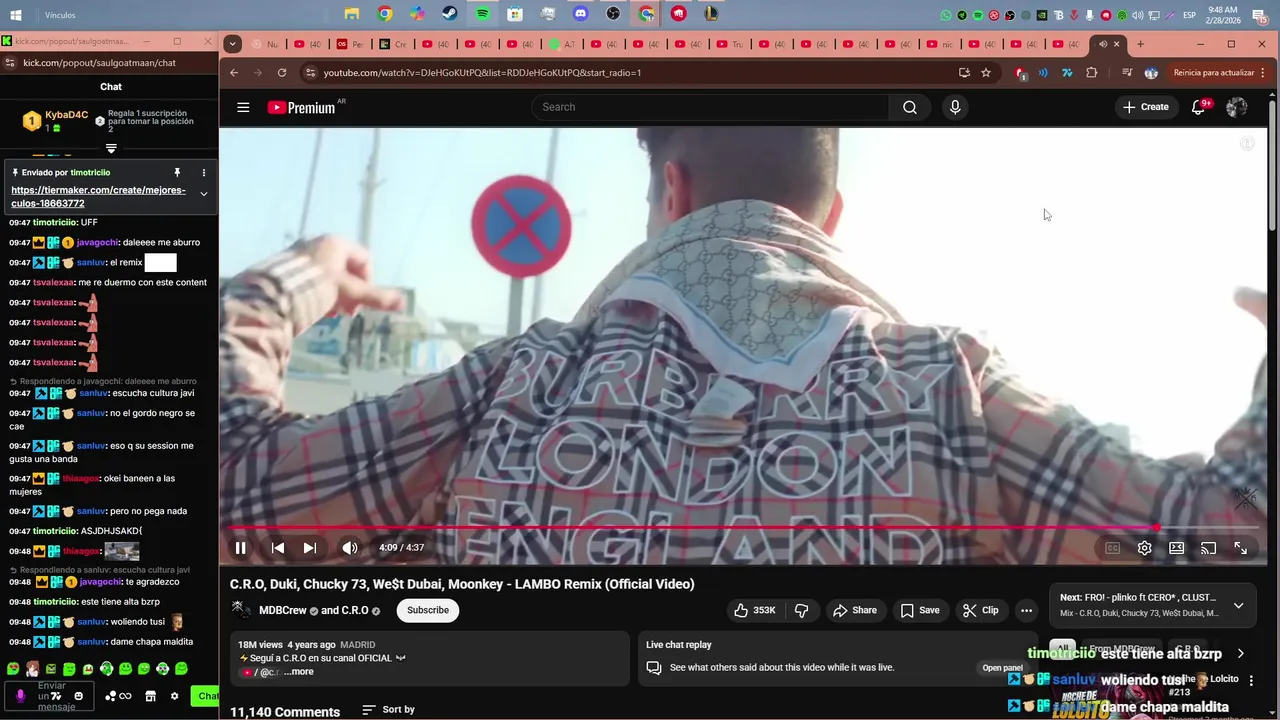This screenshot has height=720, width=1280.
Task: Open File Explorer from taskbar
Action: coord(352,14)
